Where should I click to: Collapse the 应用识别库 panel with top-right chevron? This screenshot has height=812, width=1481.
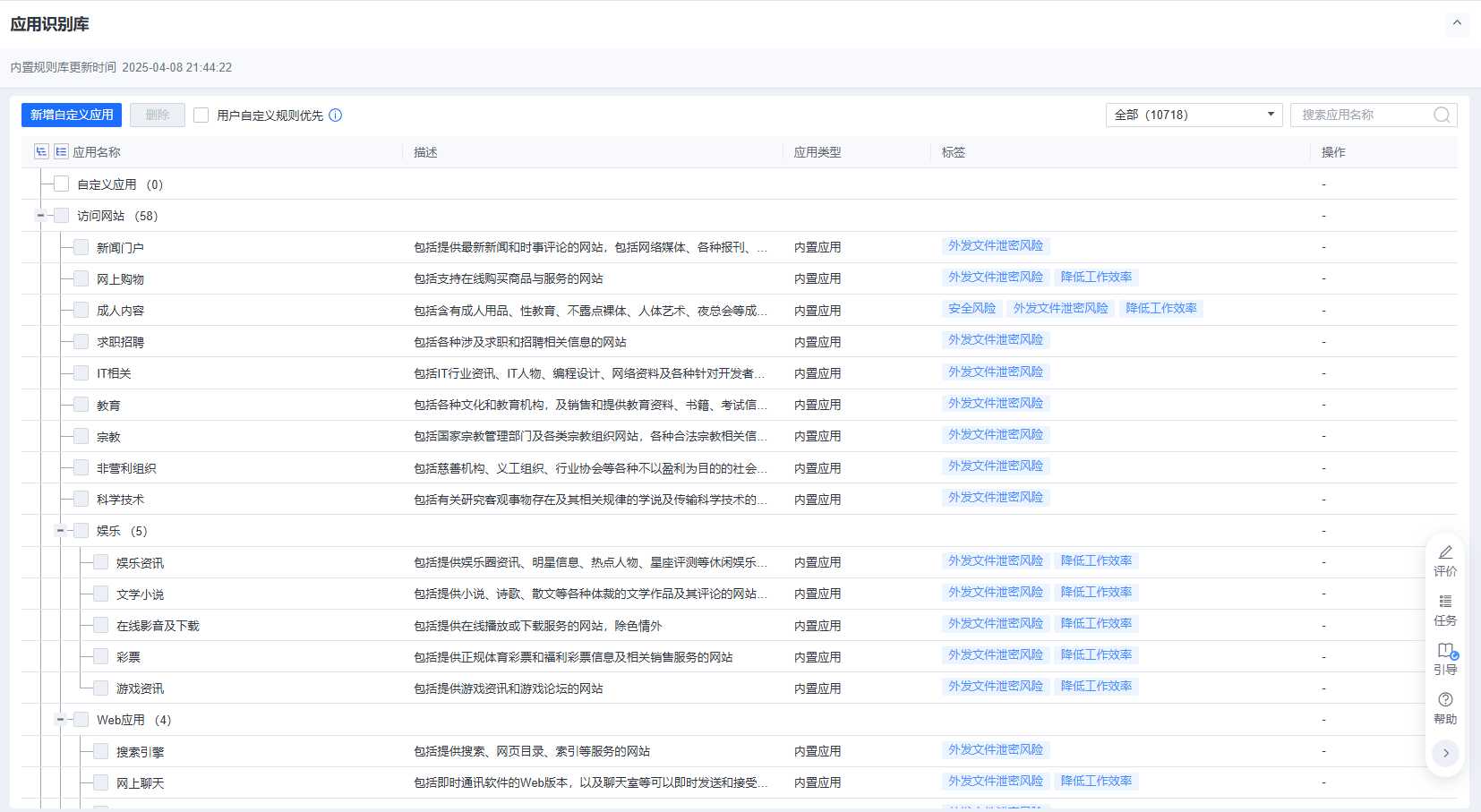coord(1457,23)
